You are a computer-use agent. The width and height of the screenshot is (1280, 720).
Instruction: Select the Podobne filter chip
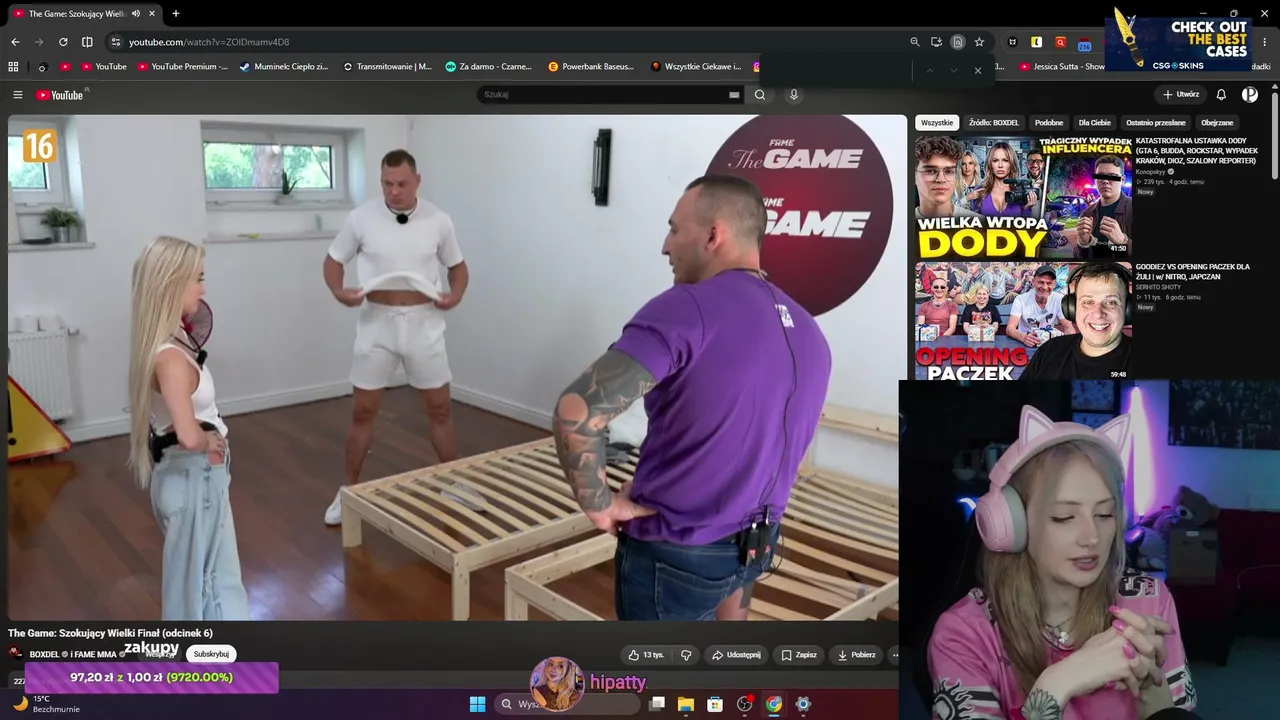tap(1049, 123)
